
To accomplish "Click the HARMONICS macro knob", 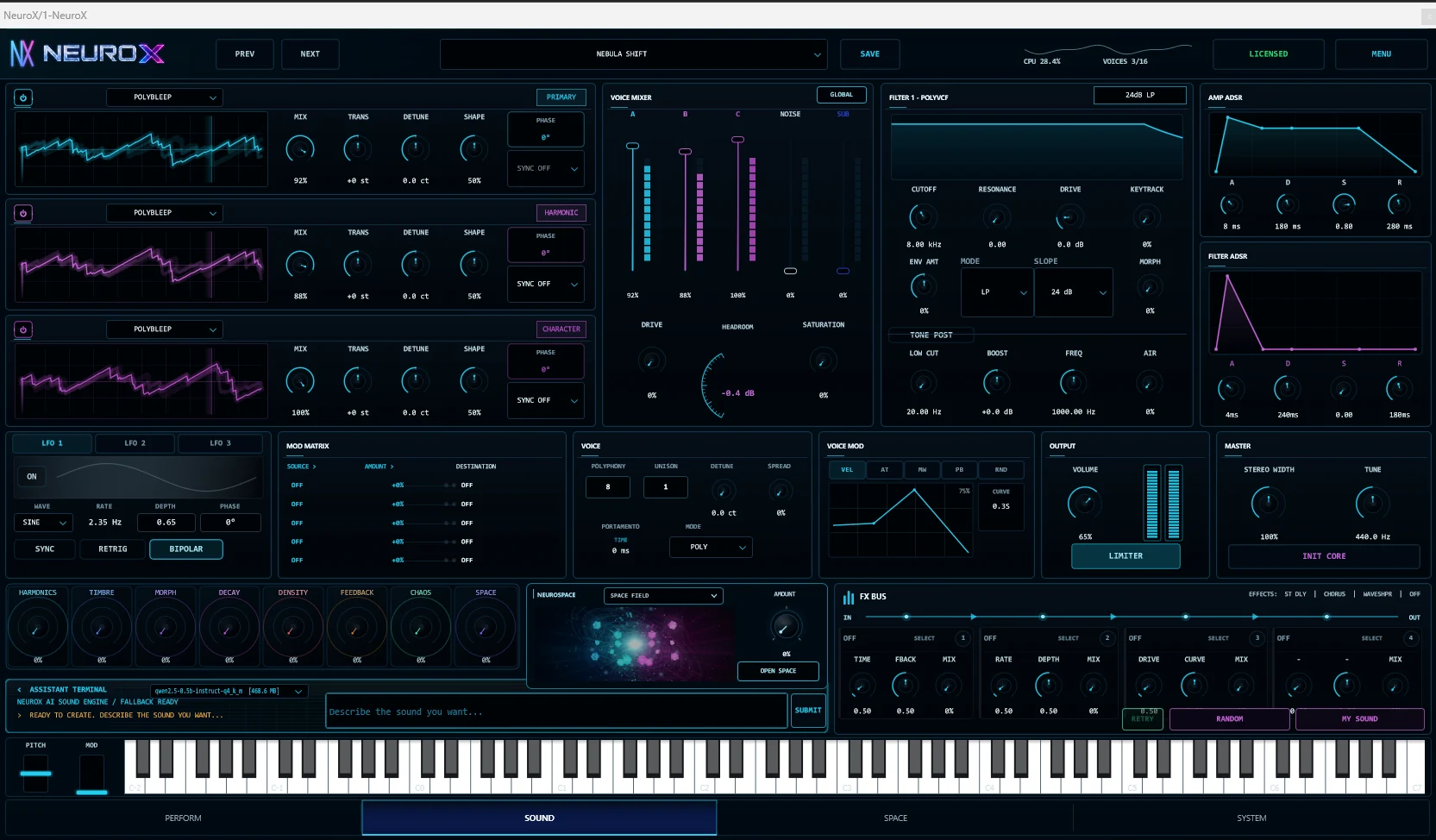I will [37, 629].
